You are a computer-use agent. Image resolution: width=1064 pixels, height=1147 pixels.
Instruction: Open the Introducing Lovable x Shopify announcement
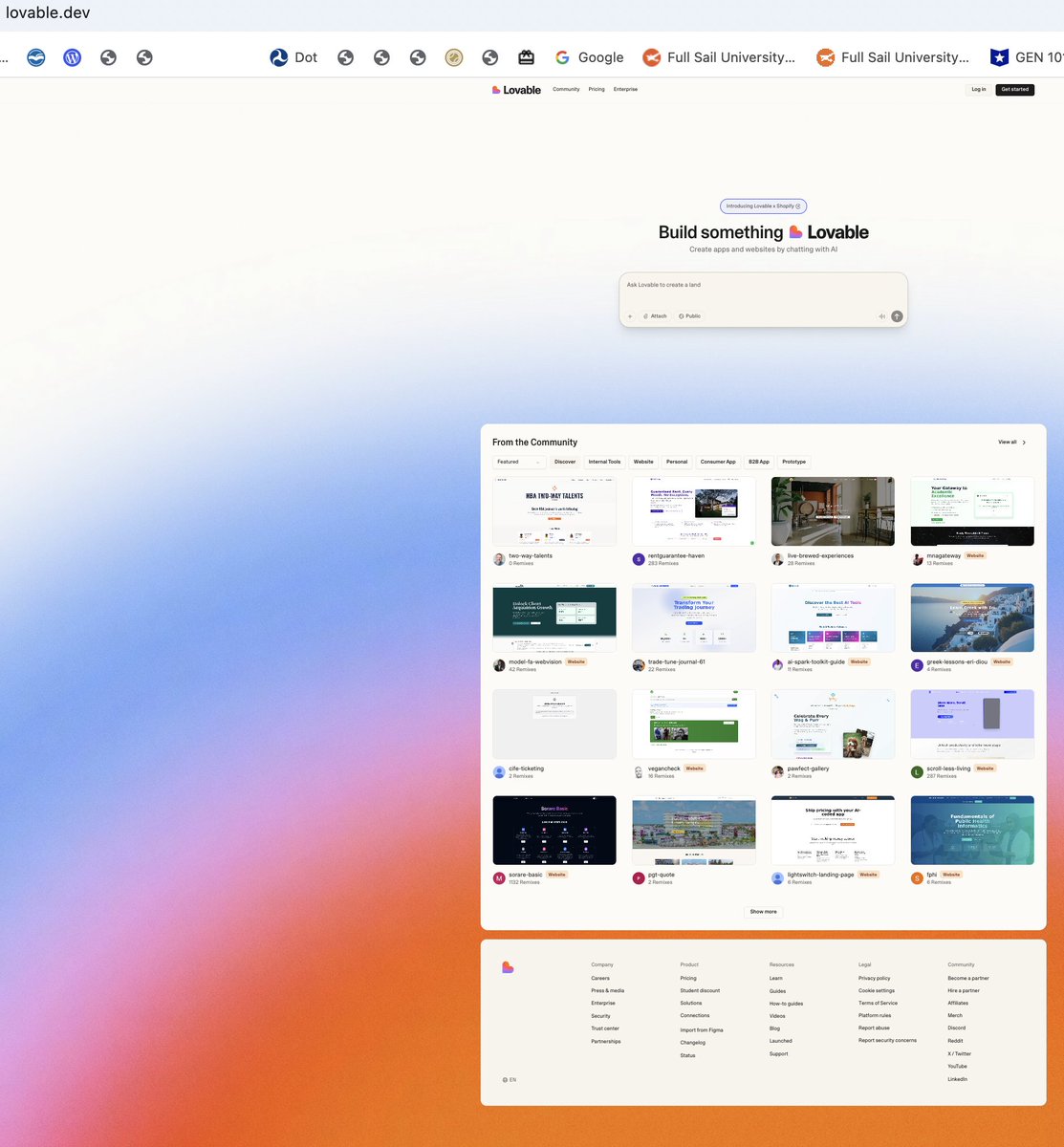[x=762, y=206]
